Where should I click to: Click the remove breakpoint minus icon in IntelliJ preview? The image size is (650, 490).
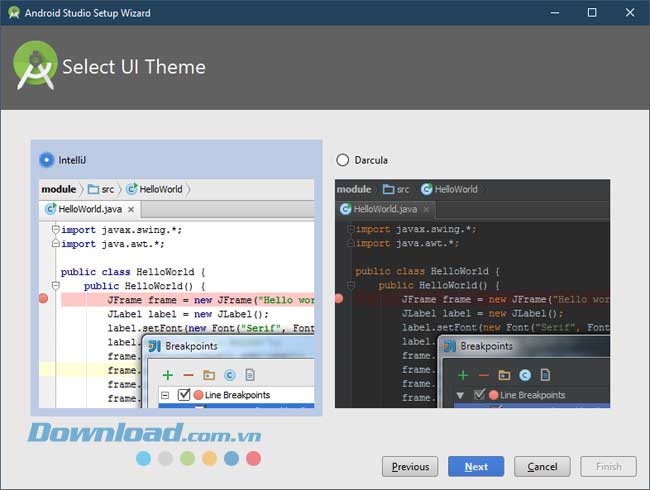[189, 375]
